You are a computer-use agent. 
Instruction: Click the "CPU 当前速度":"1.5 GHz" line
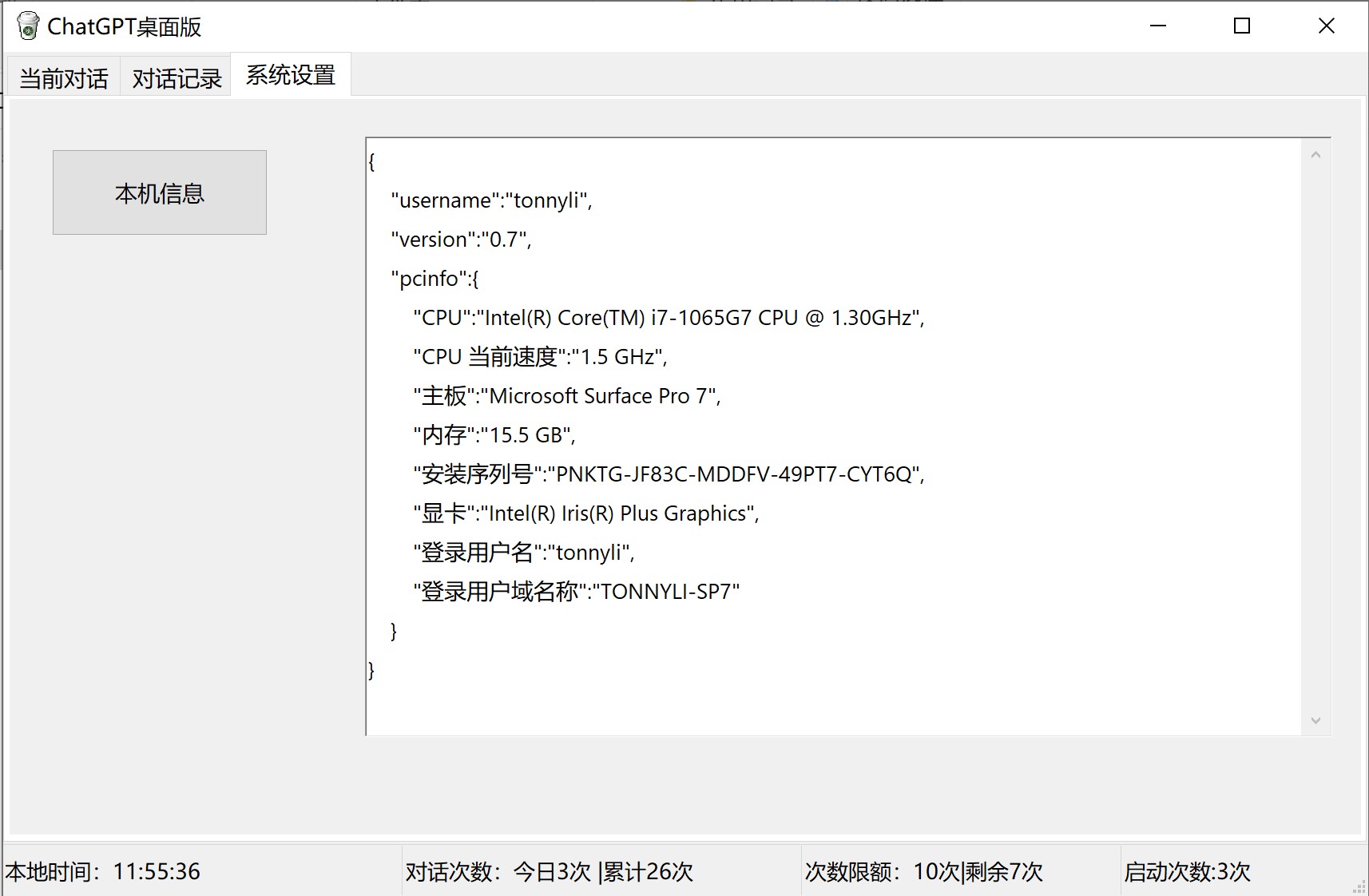point(541,357)
